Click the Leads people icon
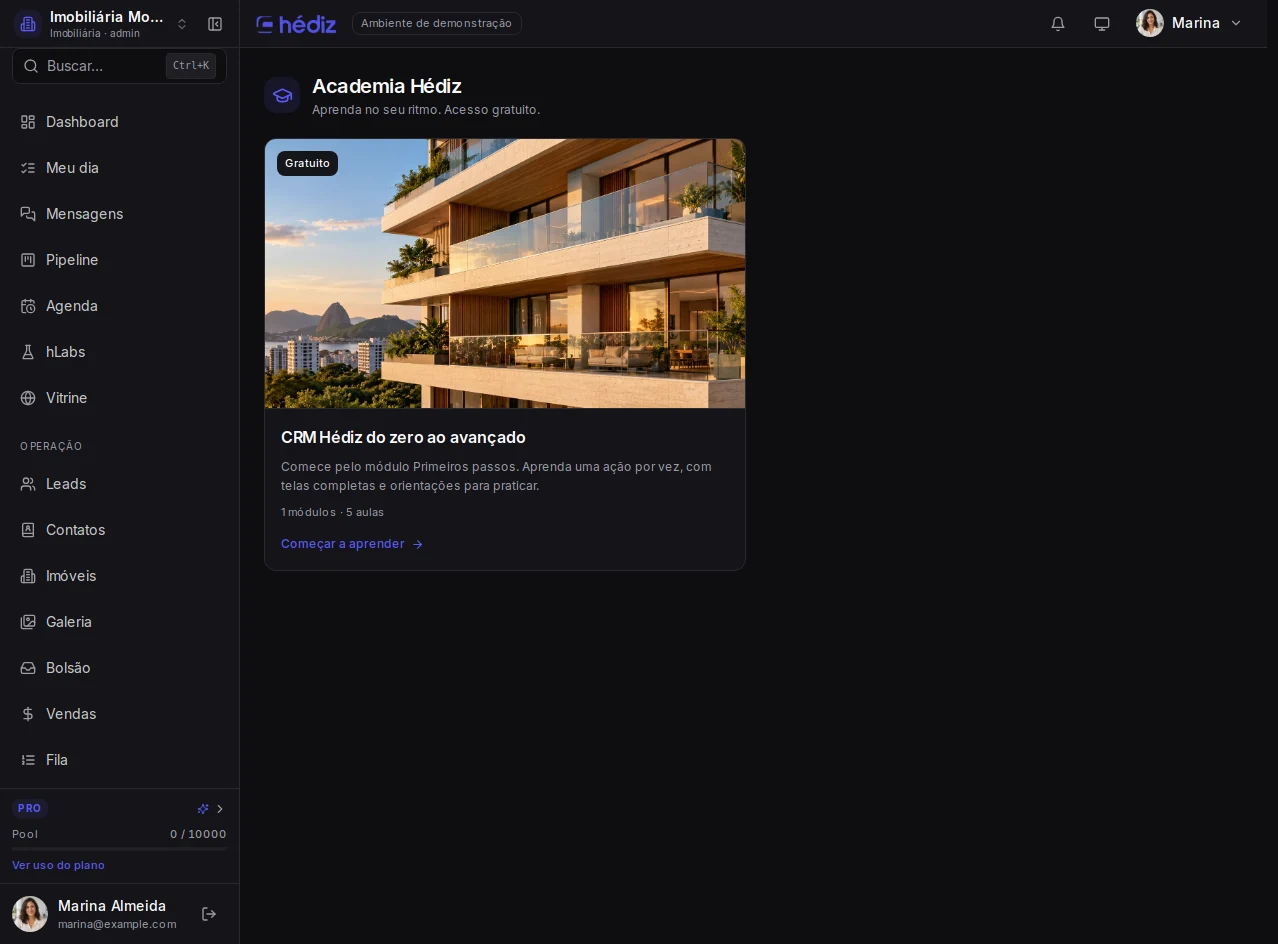 pos(28,484)
